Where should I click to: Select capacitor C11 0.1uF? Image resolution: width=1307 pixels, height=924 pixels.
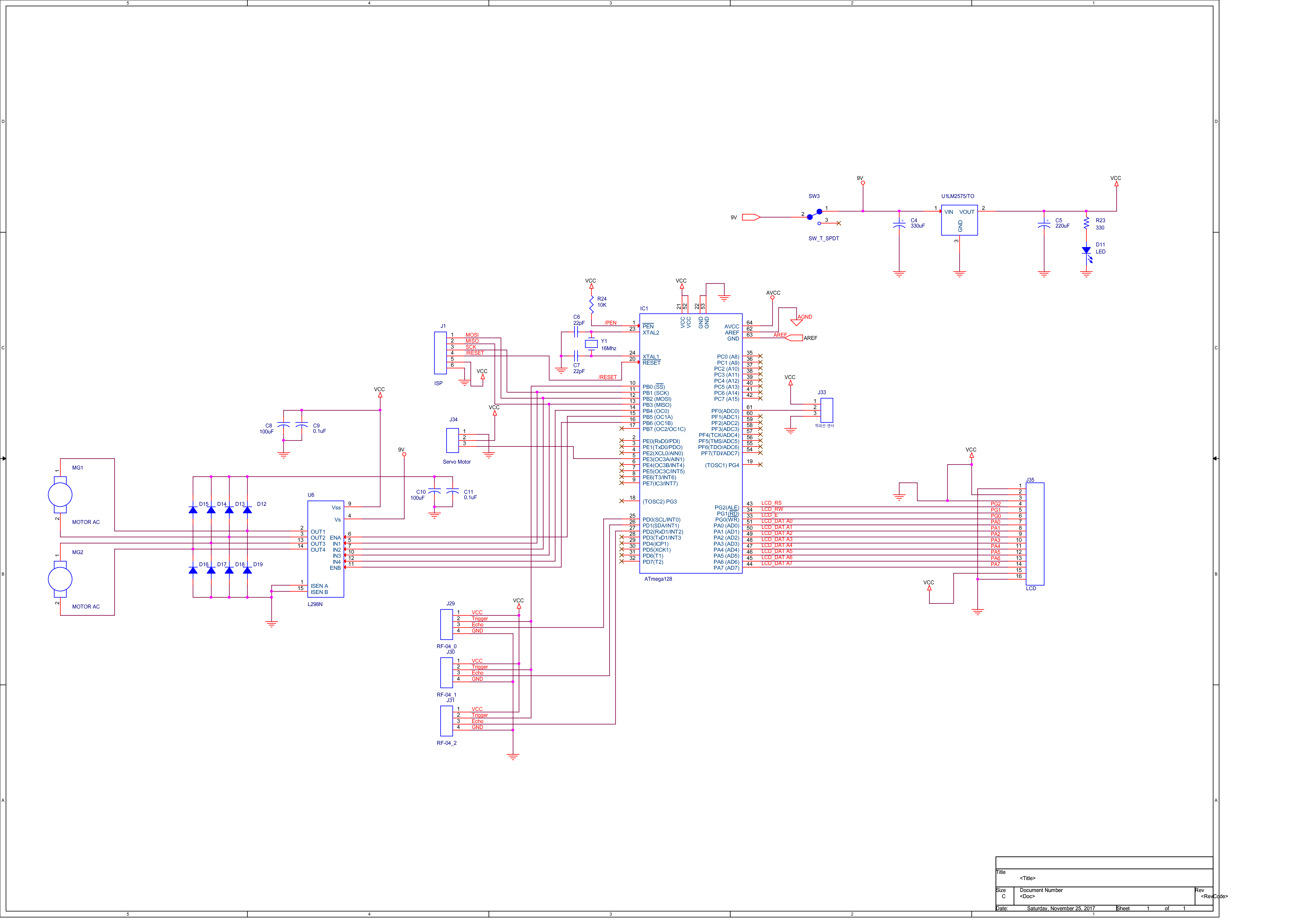click(452, 491)
